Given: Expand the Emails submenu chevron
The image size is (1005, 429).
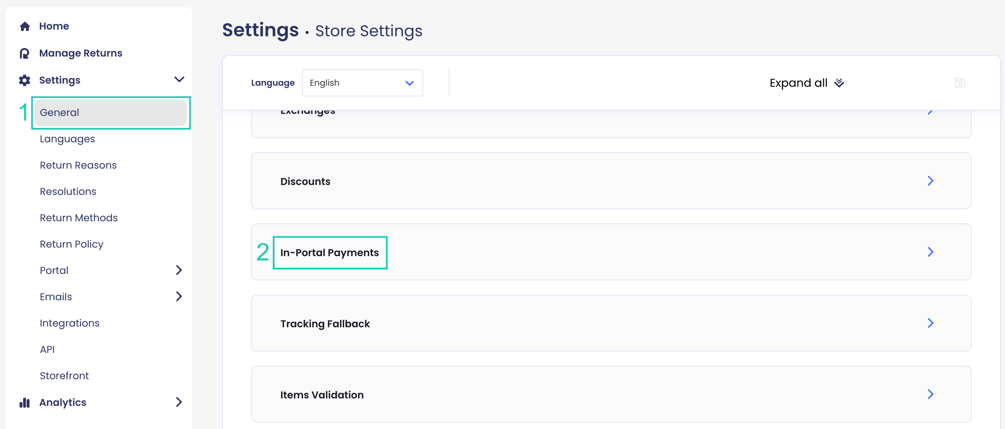Looking at the screenshot, I should click(179, 297).
